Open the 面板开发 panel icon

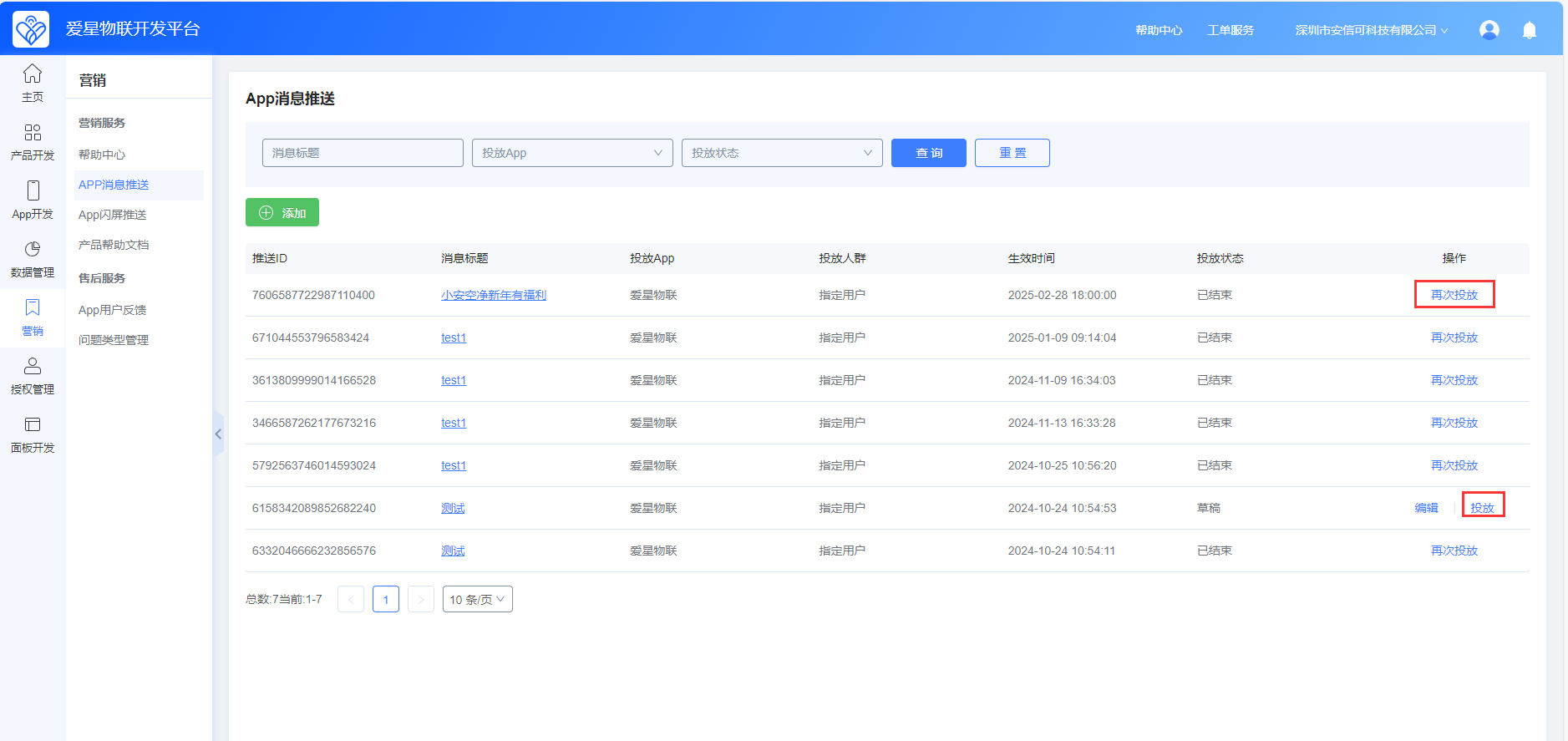[x=33, y=424]
